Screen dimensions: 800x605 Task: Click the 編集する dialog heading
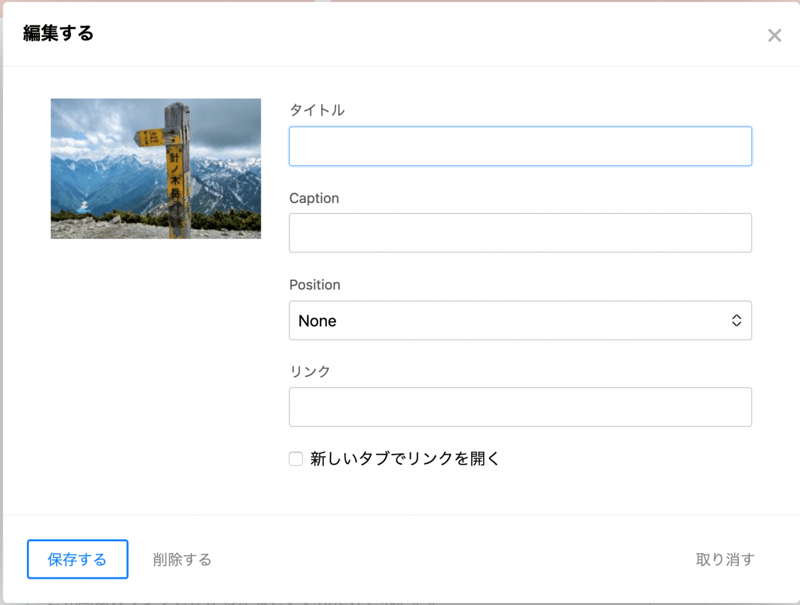pos(58,34)
